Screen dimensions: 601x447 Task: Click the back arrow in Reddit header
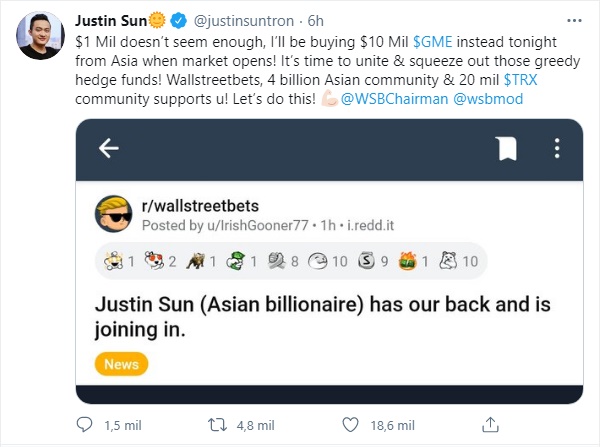point(109,148)
